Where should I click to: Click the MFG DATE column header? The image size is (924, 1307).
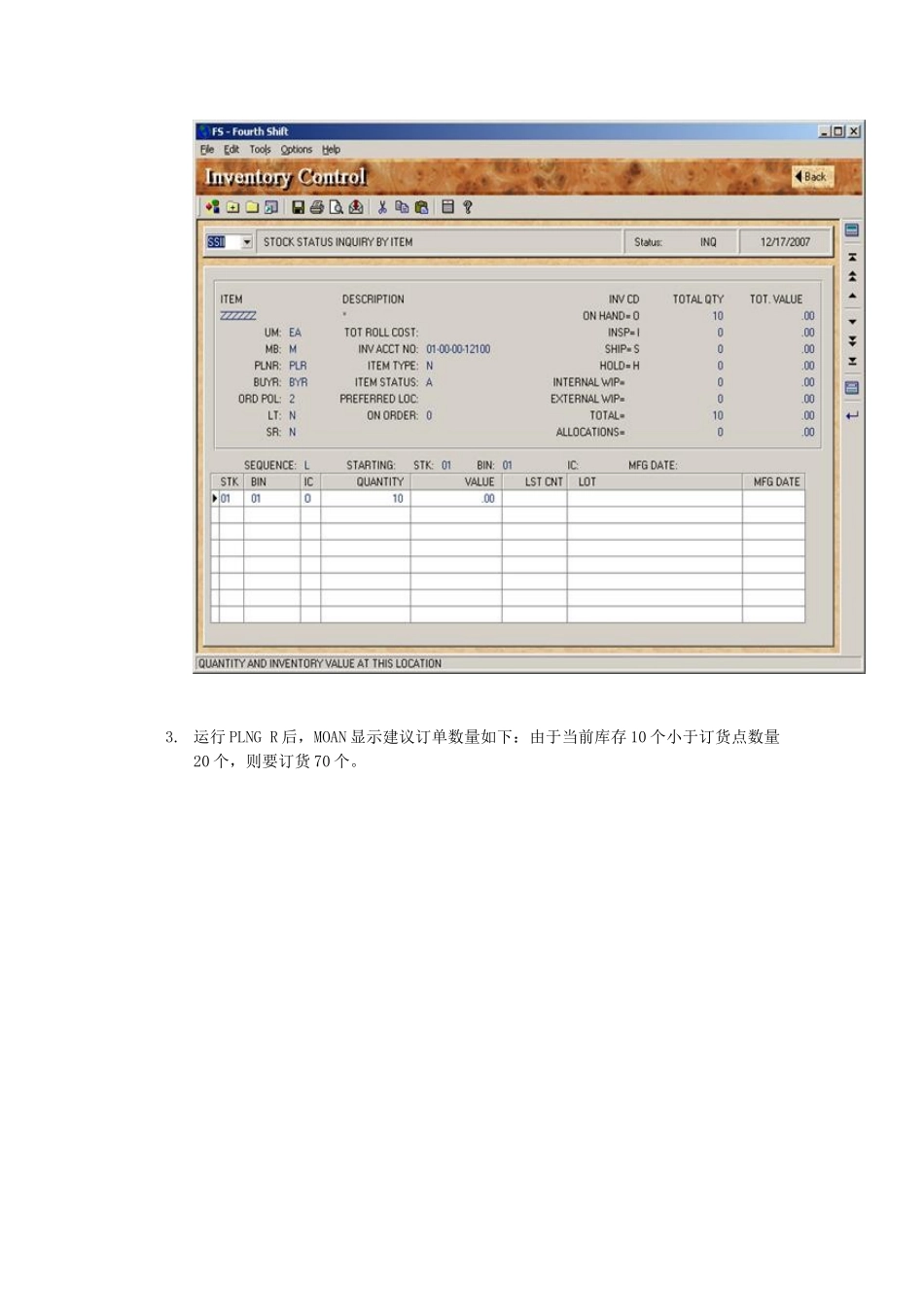[x=774, y=481]
